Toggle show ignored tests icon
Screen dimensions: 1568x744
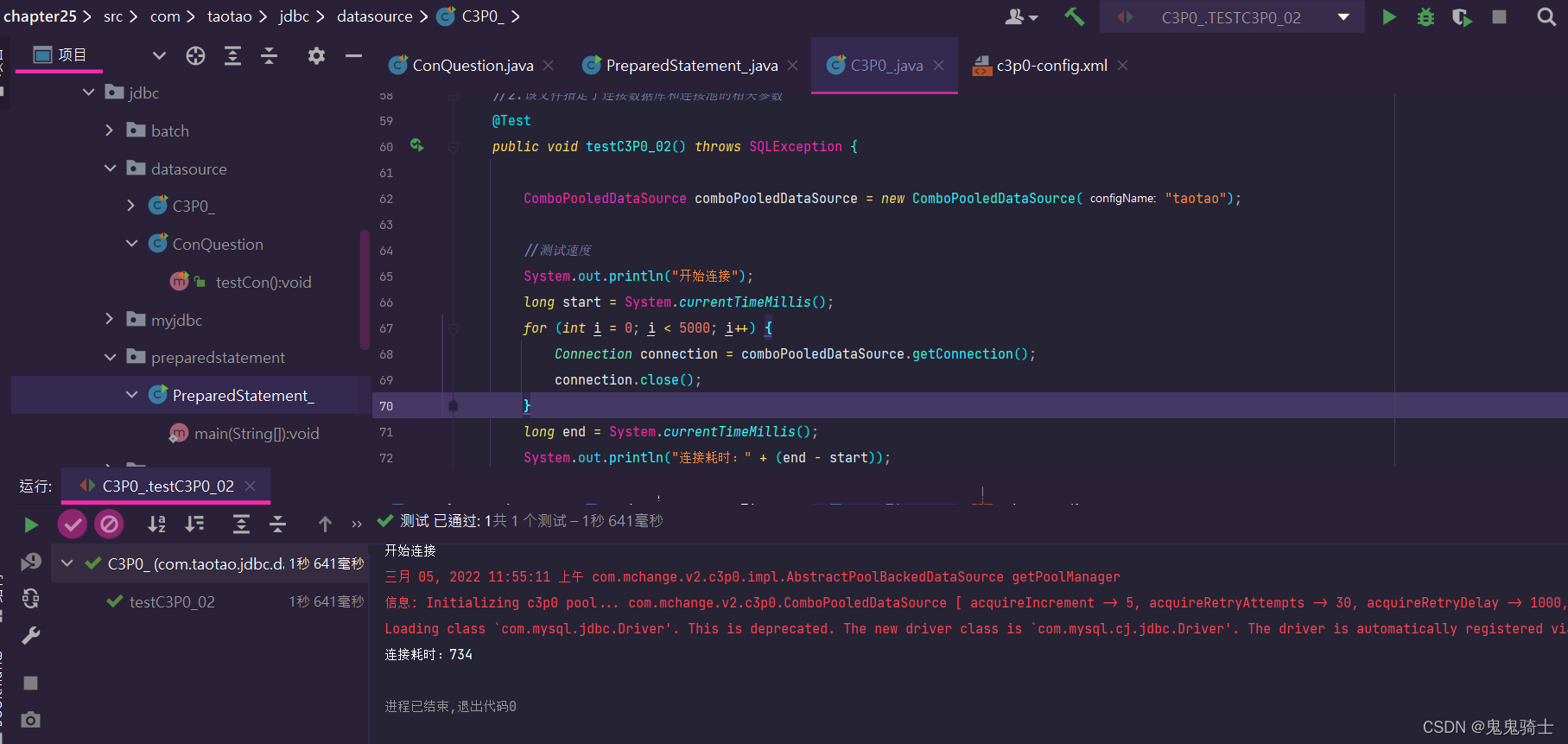point(109,524)
